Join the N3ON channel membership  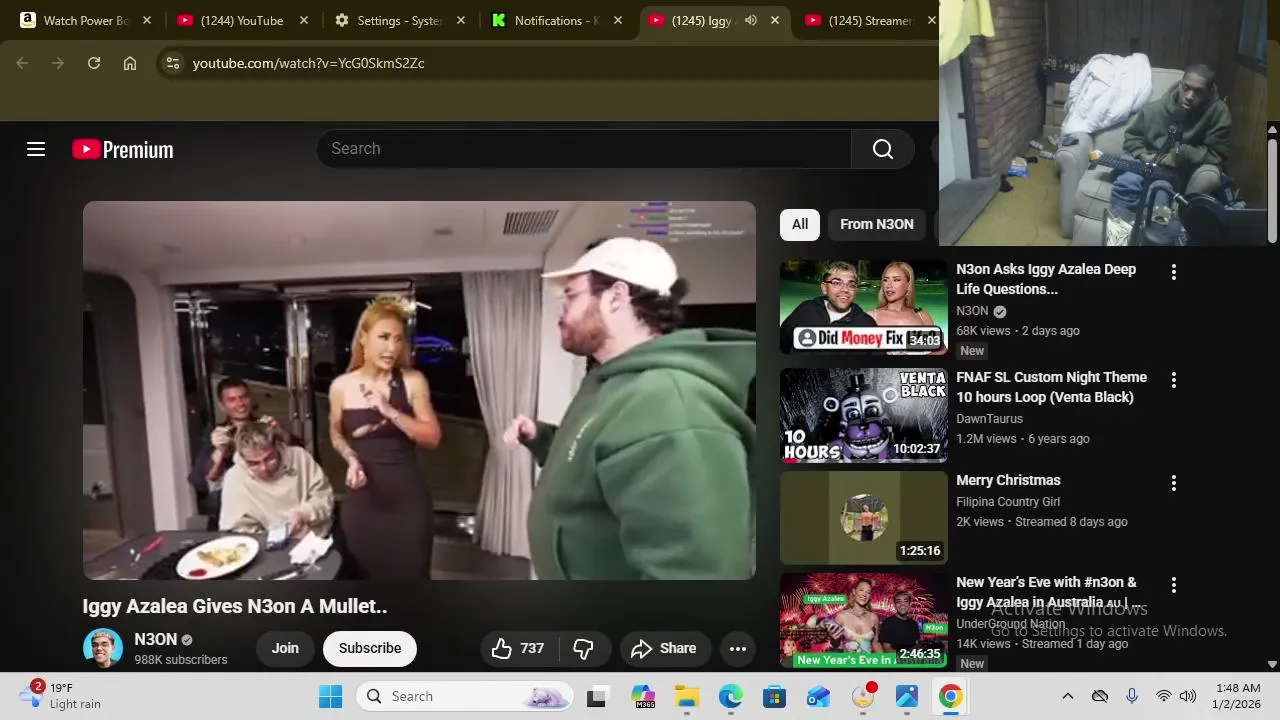coord(285,648)
